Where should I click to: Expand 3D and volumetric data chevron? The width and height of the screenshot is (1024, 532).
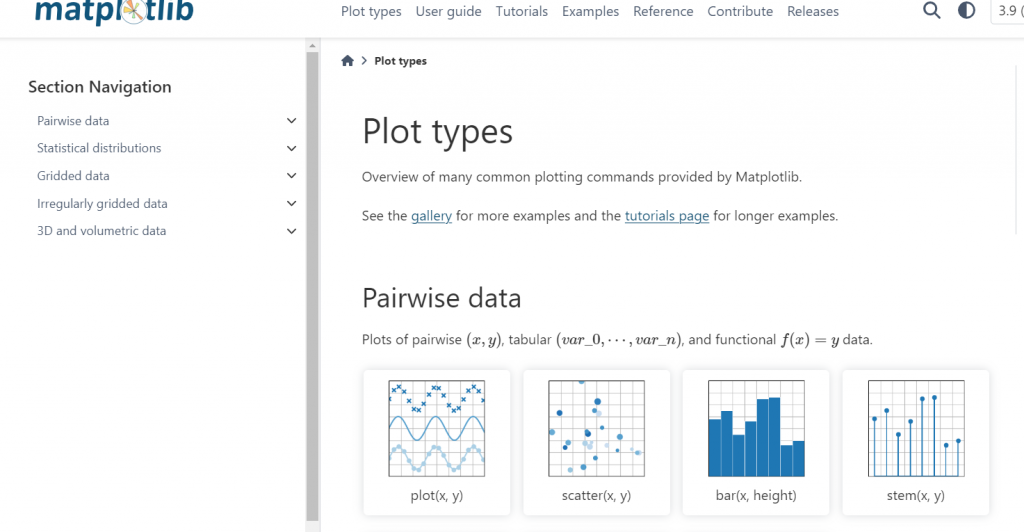coord(291,231)
